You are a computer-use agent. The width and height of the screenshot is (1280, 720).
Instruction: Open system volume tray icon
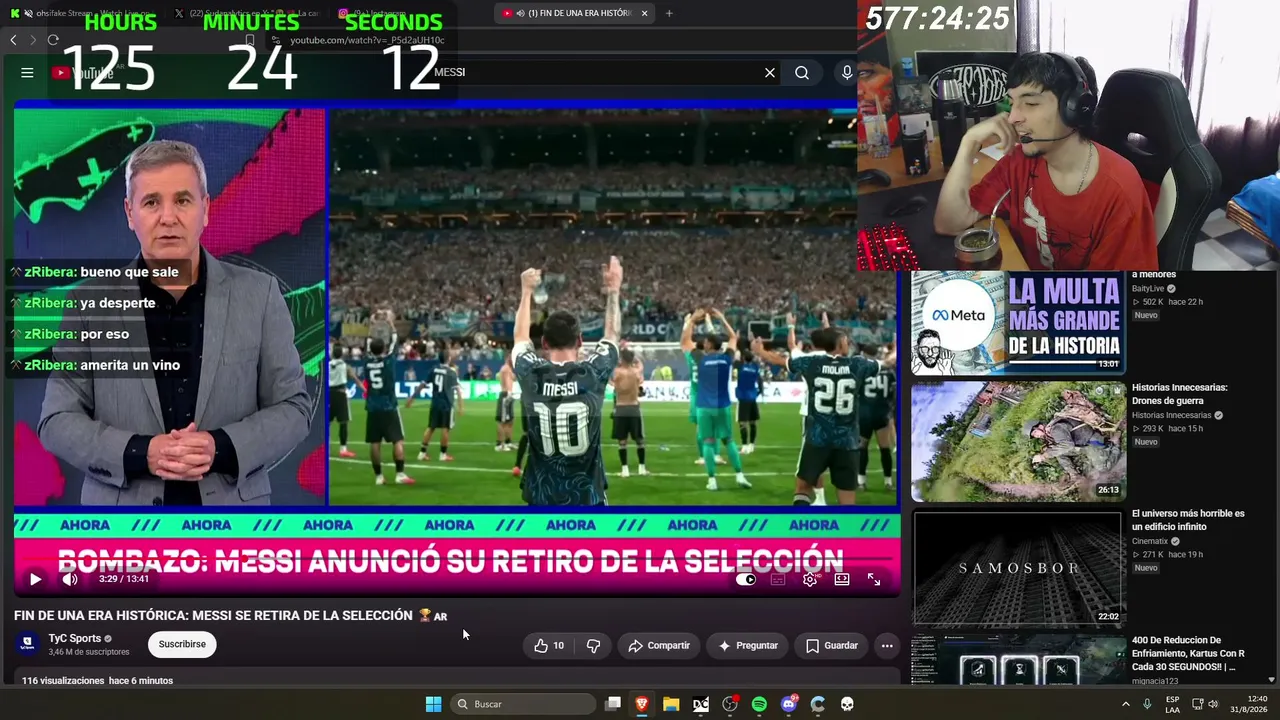pos(1213,704)
